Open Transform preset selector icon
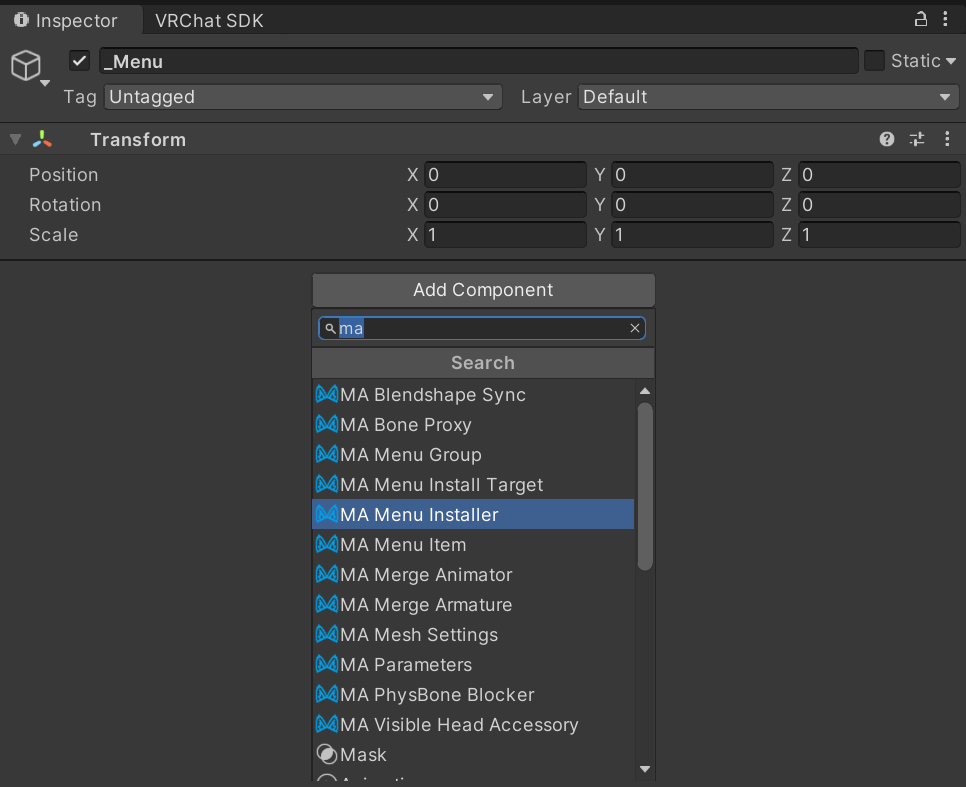 (917, 139)
